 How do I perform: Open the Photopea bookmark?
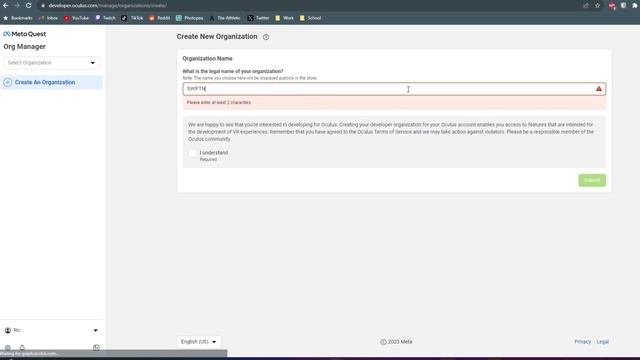[x=190, y=18]
